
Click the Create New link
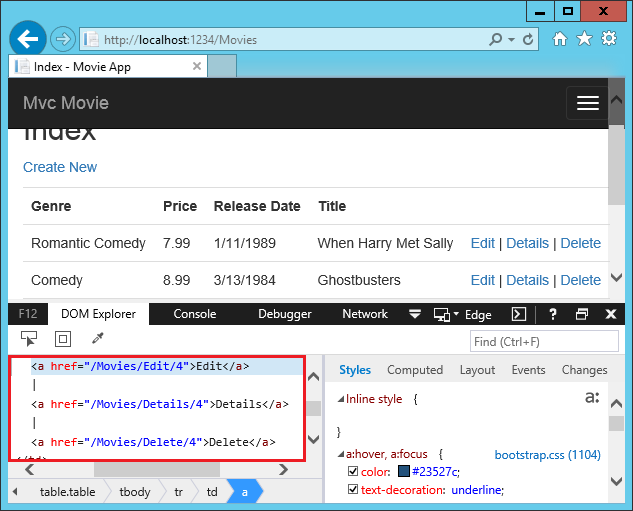60,167
